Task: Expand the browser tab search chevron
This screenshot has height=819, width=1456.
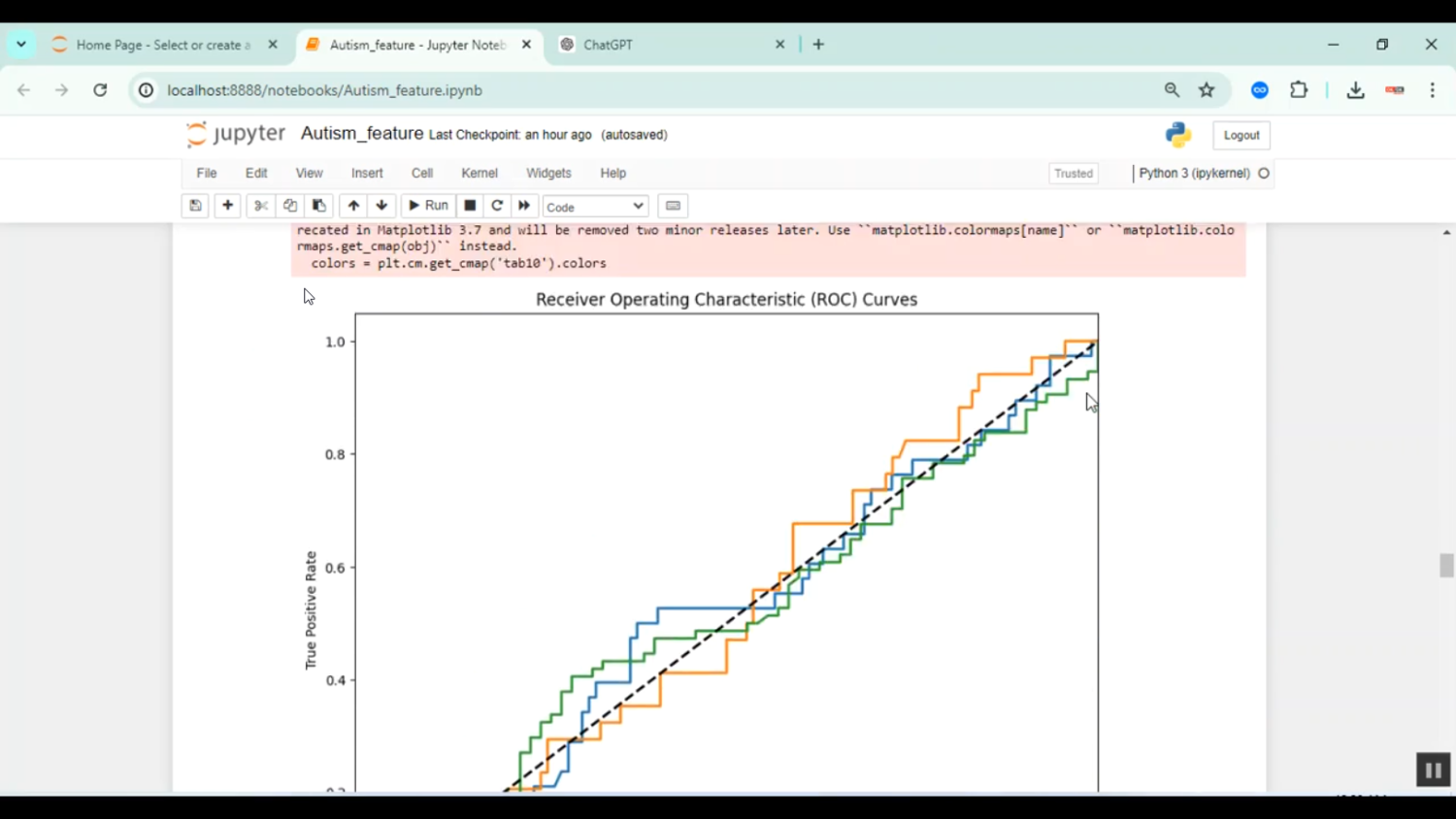Action: [21, 45]
